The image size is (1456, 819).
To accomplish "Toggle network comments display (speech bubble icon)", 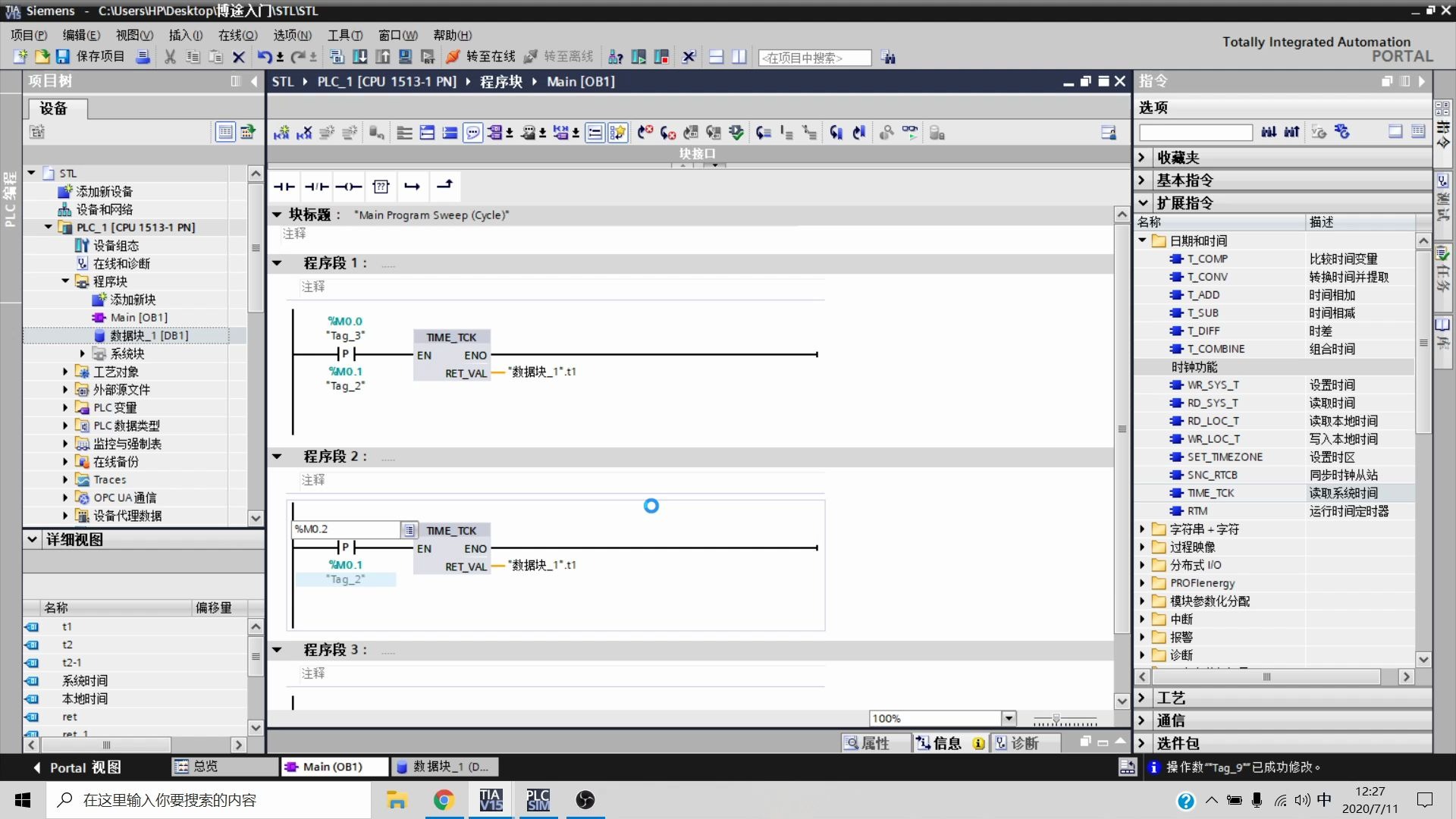I will point(472,133).
